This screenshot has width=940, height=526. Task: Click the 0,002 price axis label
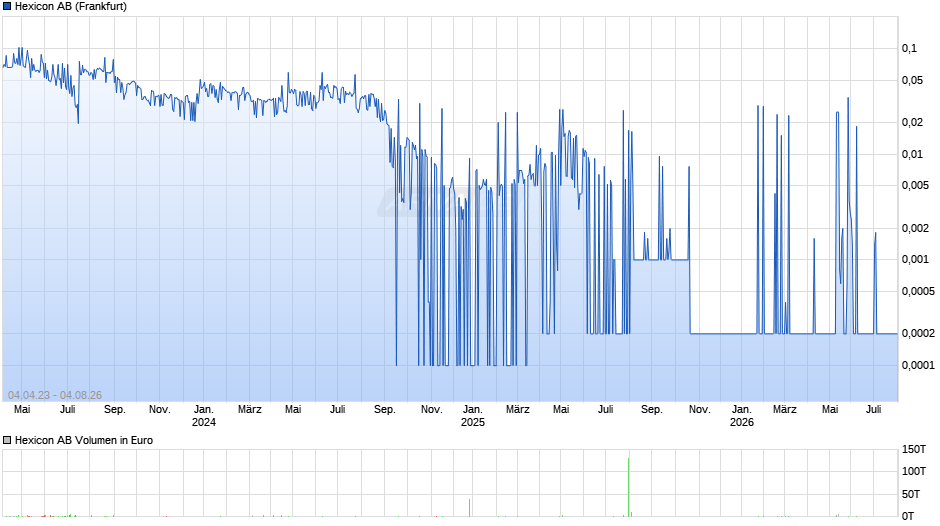(x=915, y=228)
